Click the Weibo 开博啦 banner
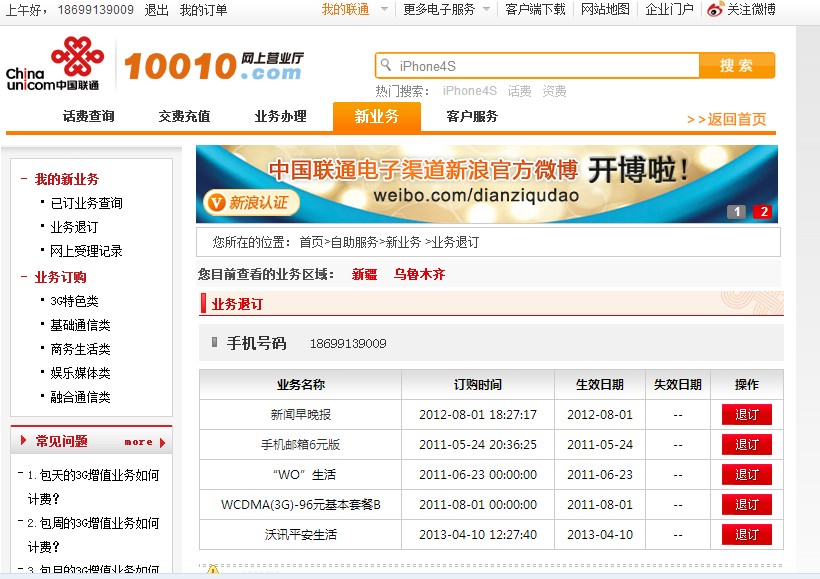 [487, 184]
